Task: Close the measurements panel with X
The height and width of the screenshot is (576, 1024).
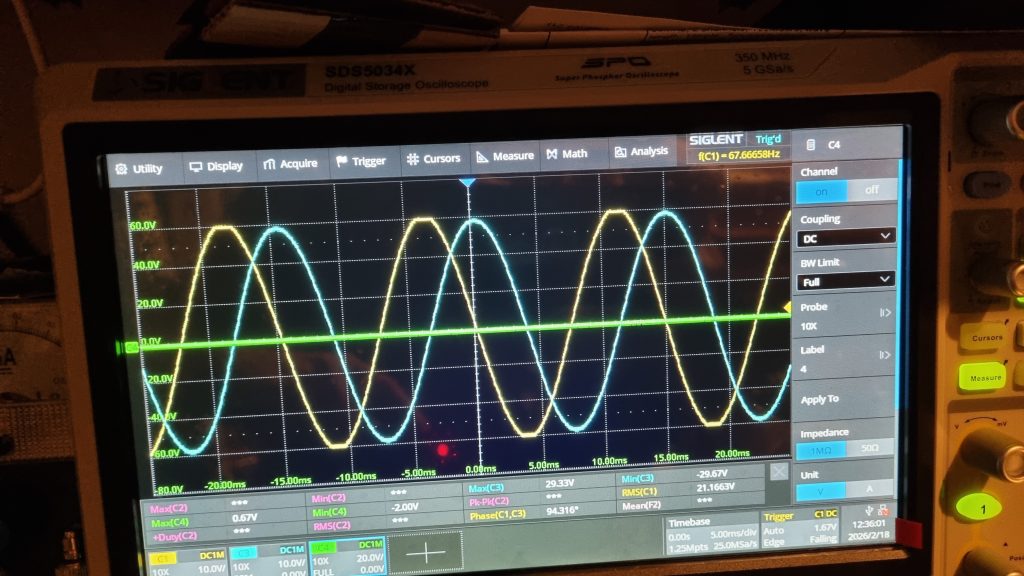Action: 780,471
